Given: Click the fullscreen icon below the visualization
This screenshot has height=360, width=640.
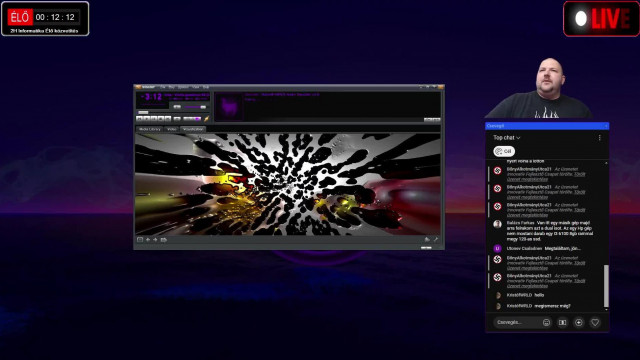Looking at the screenshot, I should (140, 240).
